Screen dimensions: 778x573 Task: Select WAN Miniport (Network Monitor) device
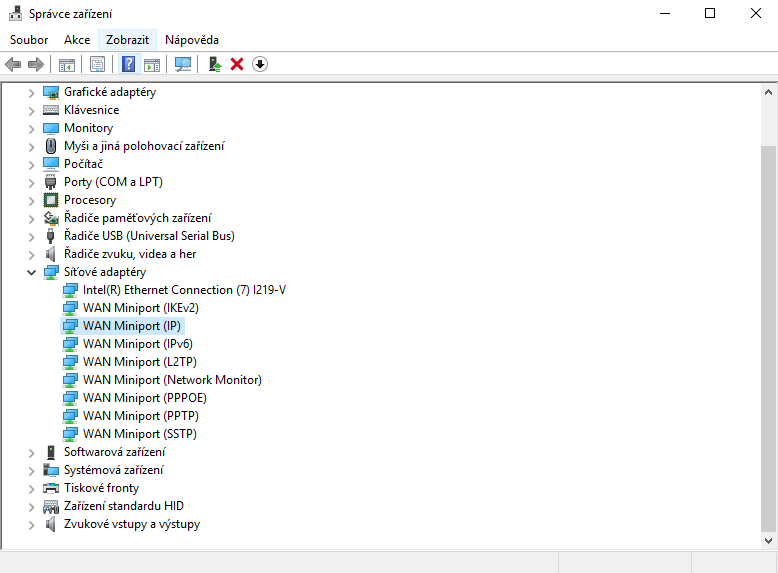pos(171,380)
